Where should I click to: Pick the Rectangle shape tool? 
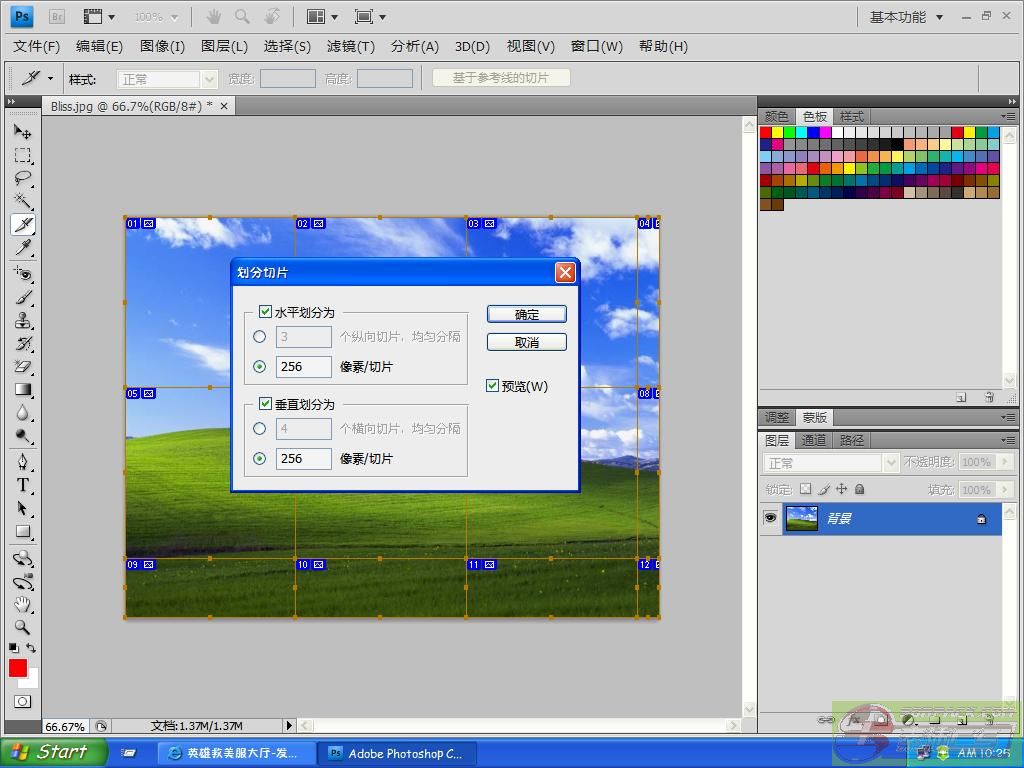23,532
